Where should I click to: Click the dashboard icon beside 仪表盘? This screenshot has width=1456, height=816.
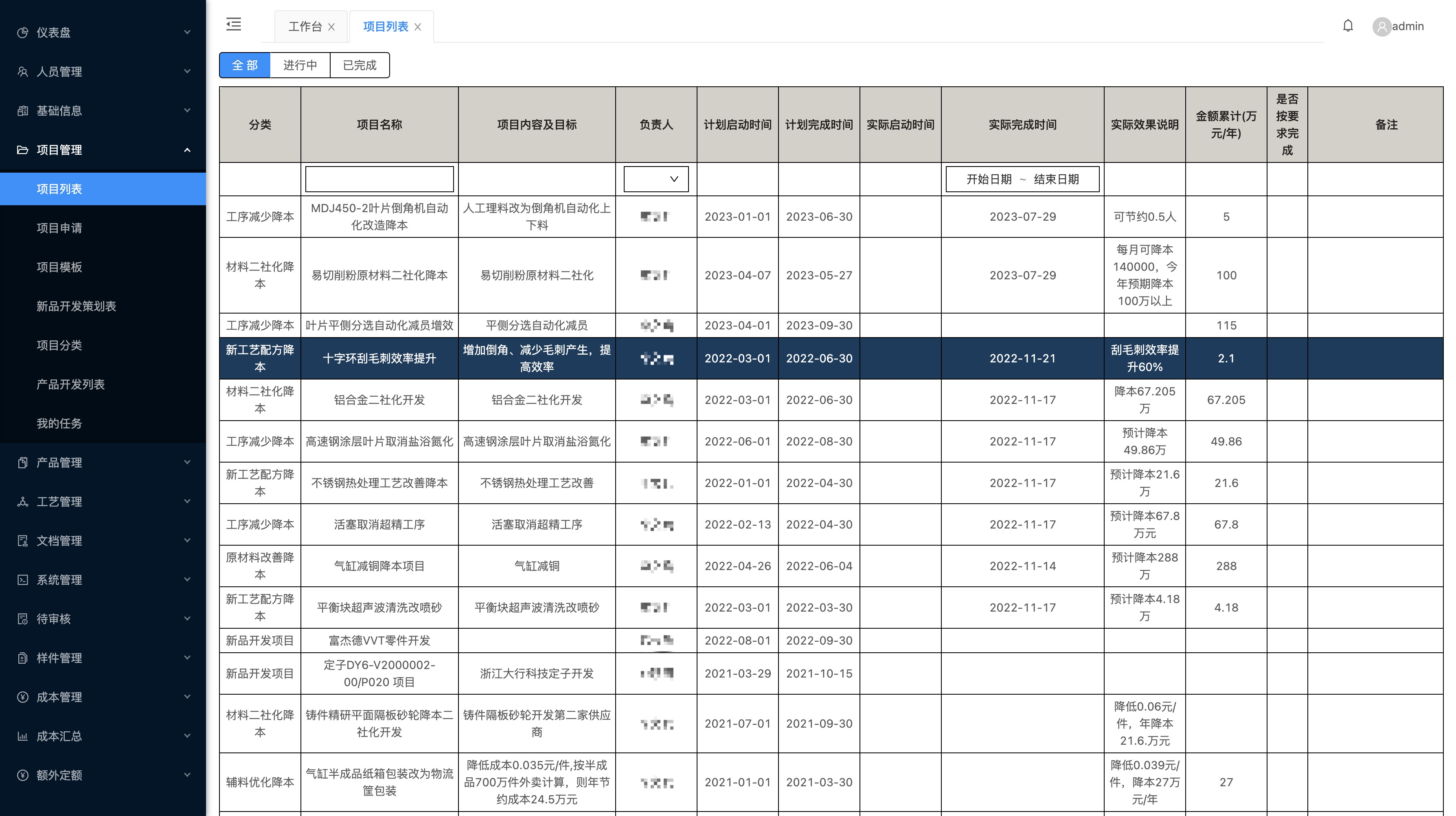point(23,33)
